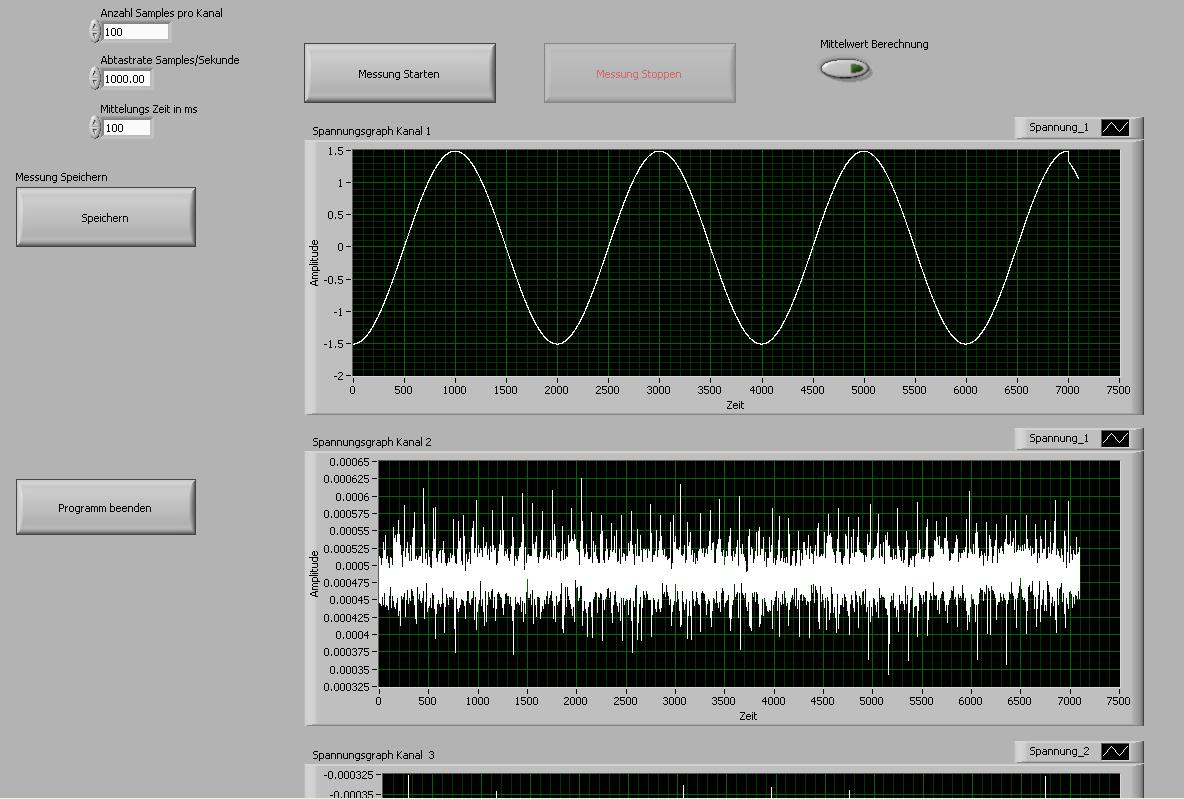Click the Spannung_2 plot icon for Kanal 3
Image resolution: width=1184 pixels, height=799 pixels.
[x=1114, y=752]
